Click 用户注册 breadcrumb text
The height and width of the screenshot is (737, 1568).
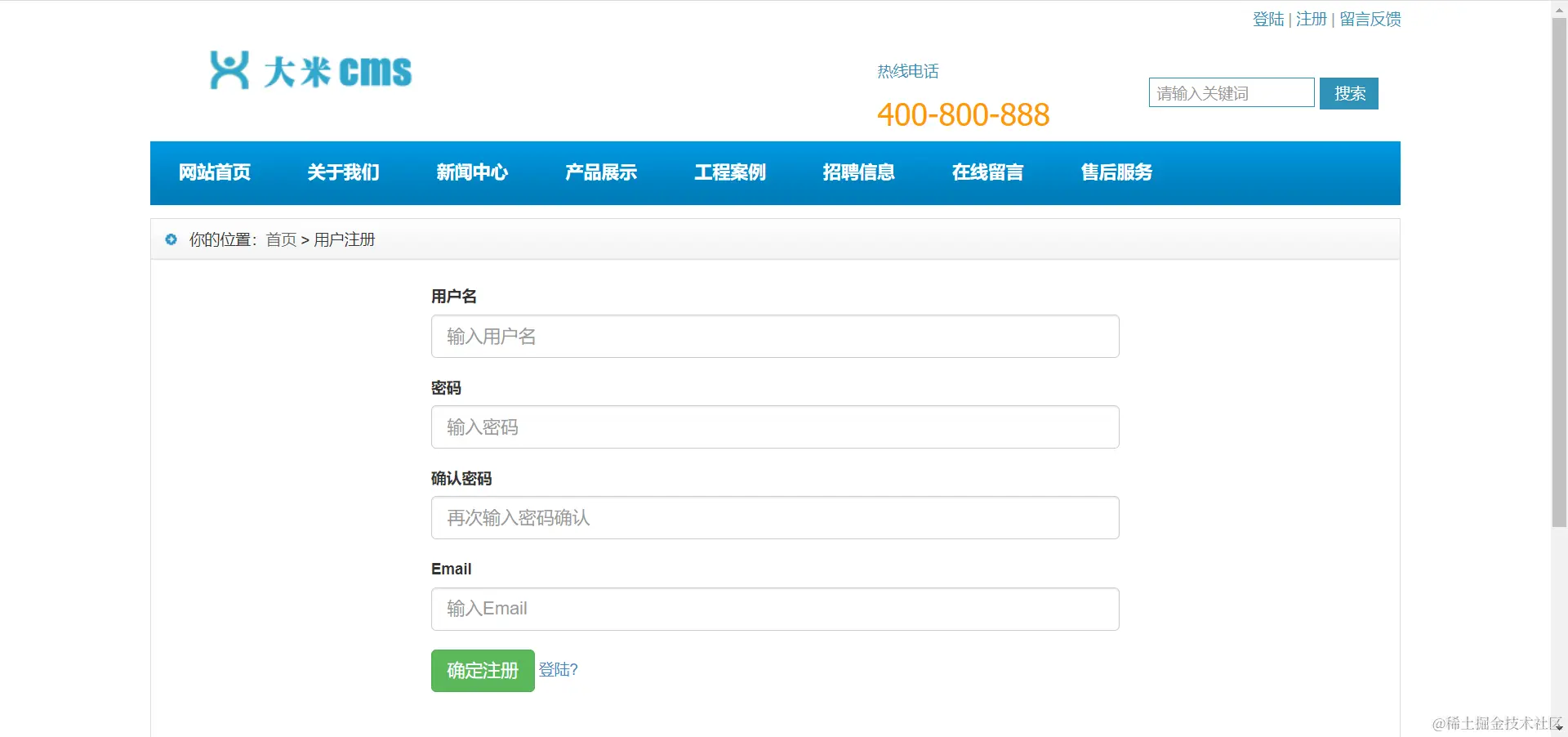pos(345,239)
